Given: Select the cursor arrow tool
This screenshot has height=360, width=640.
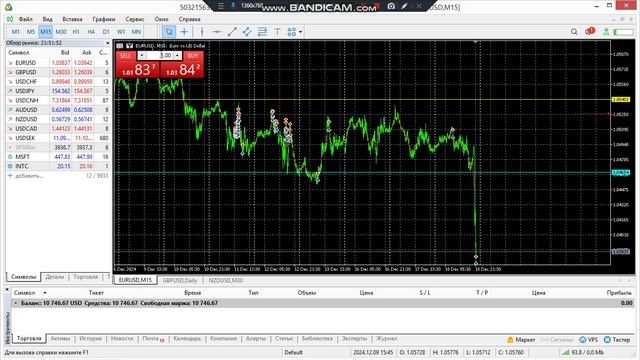Looking at the screenshot, I should pyautogui.click(x=169, y=31).
